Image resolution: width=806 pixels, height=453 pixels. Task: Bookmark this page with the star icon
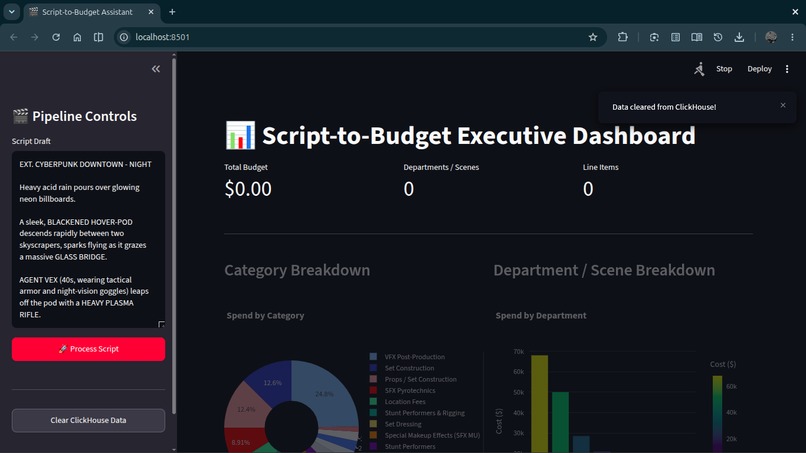pos(593,37)
